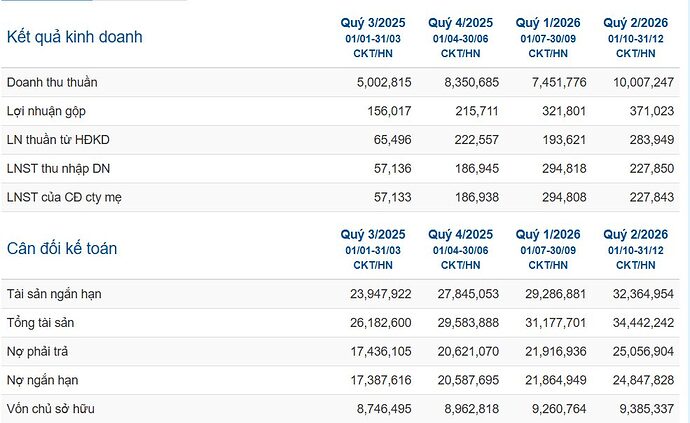
Task: Select Quý 1/2026 header in Cân đối kế toán
Action: 548,234
